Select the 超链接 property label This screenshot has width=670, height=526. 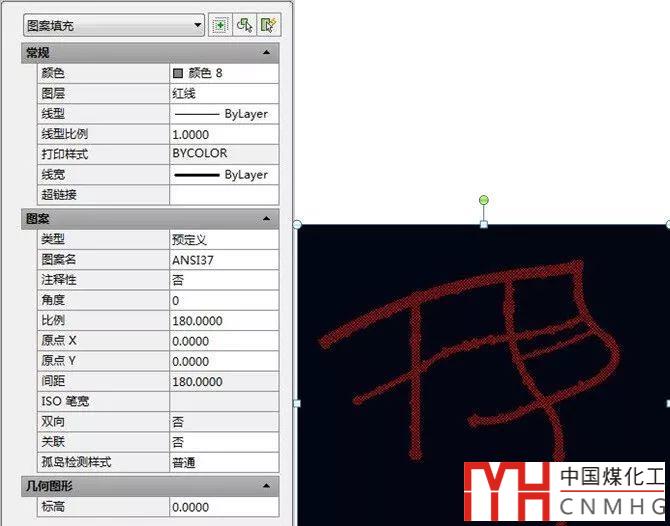point(59,195)
